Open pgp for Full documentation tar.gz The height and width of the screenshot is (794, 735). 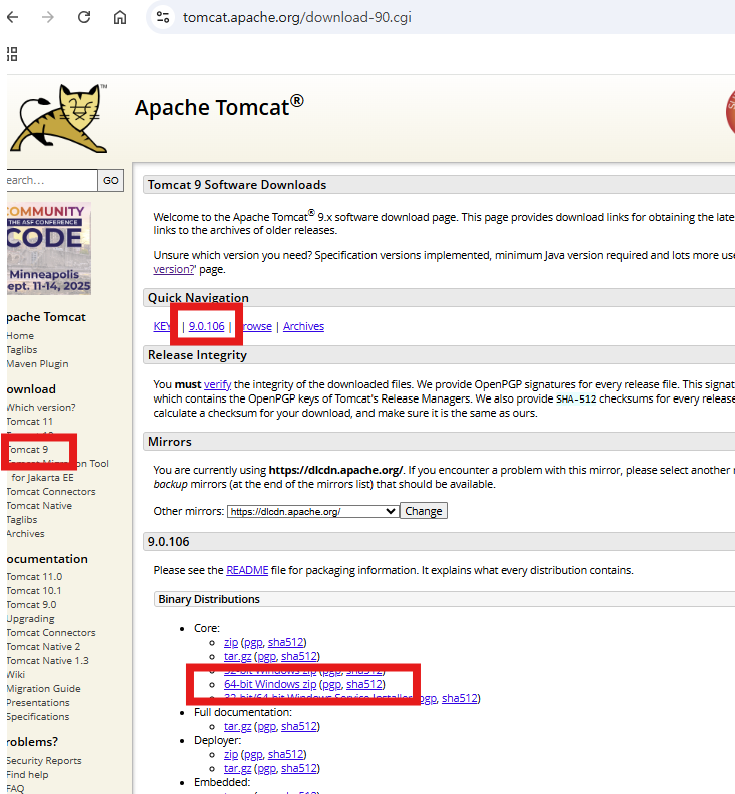[x=266, y=726]
